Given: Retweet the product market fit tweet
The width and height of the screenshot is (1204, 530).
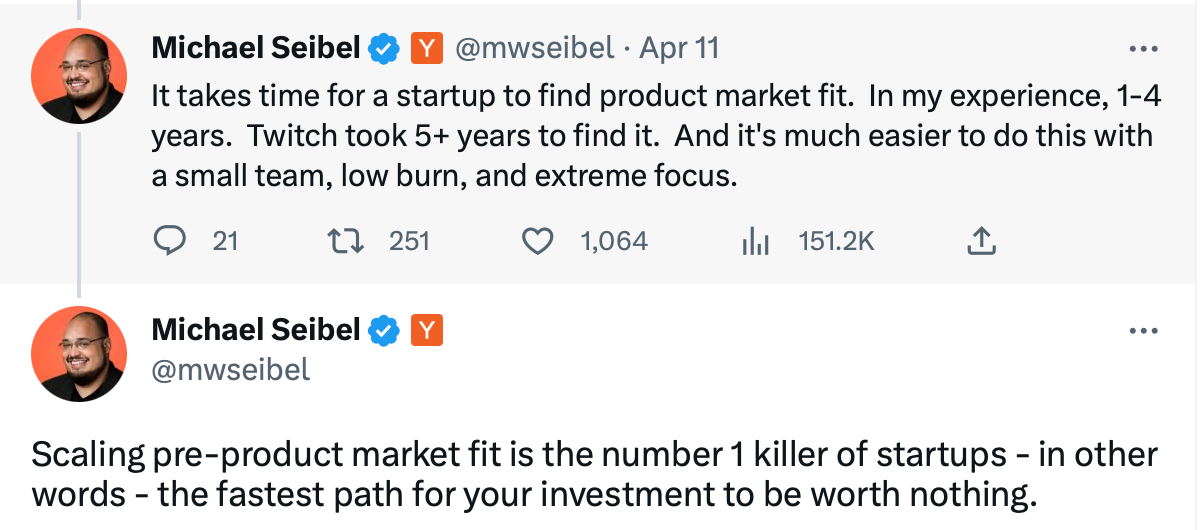Looking at the screenshot, I should pos(345,241).
